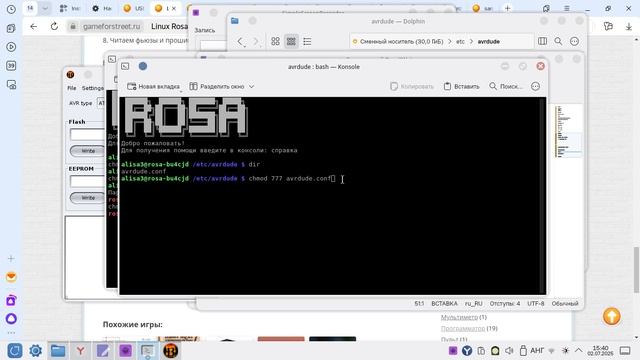Viewport: 640px width, 360px height.
Task: Open the 'Программатор' category link
Action: point(463,328)
